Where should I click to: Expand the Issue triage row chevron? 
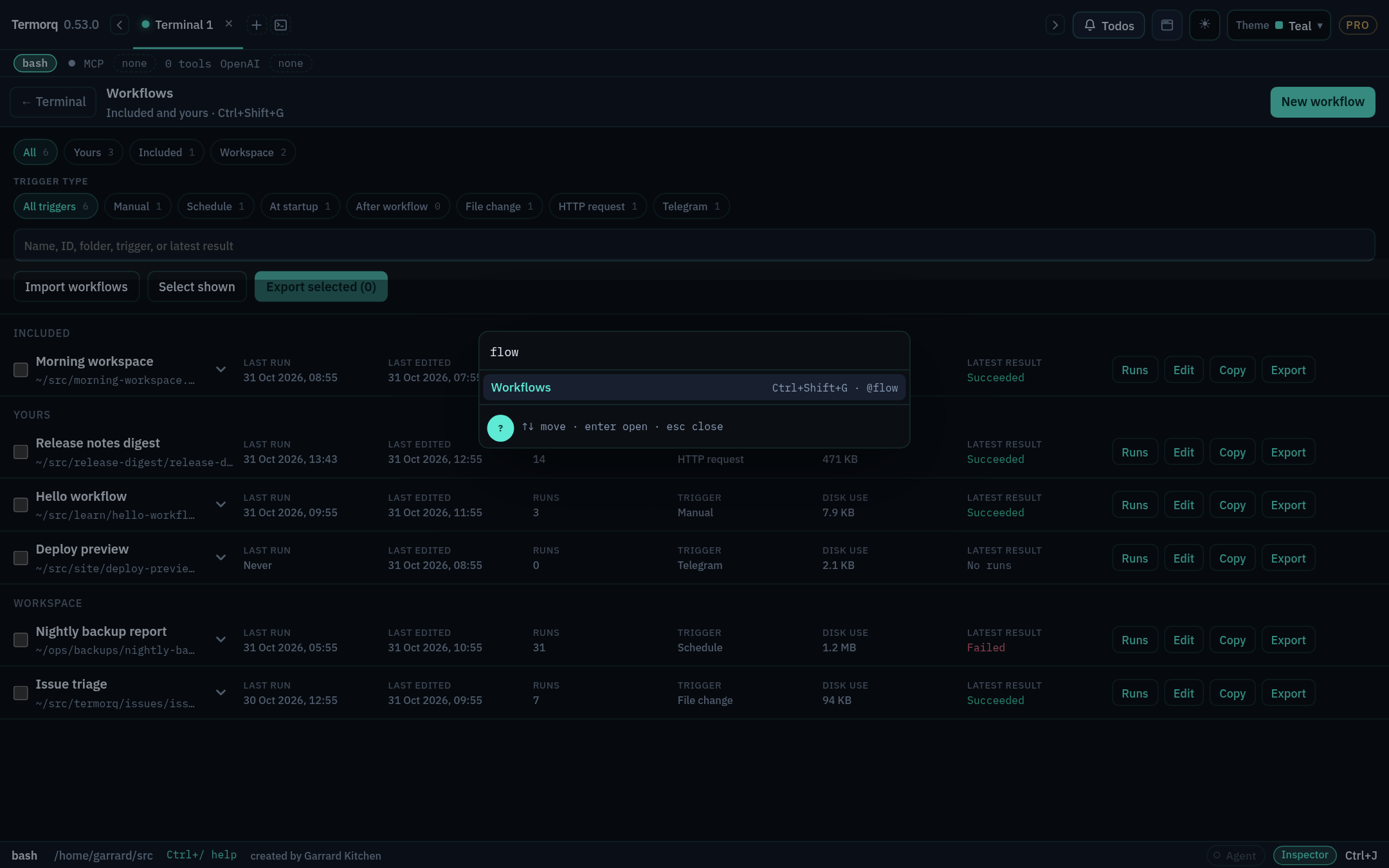[221, 692]
